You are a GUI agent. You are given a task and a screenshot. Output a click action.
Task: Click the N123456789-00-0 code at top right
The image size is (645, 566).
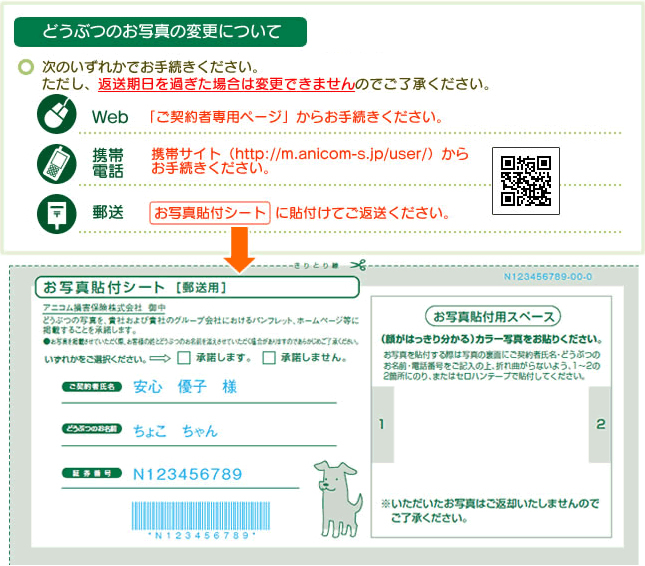pos(548,277)
